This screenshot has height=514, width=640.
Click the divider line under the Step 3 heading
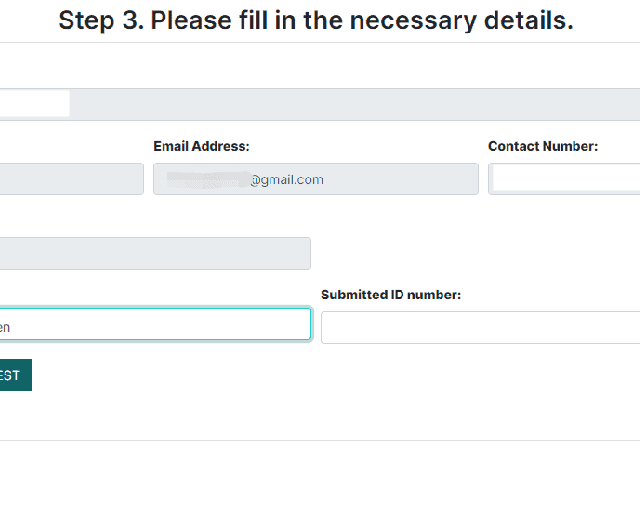click(320, 42)
